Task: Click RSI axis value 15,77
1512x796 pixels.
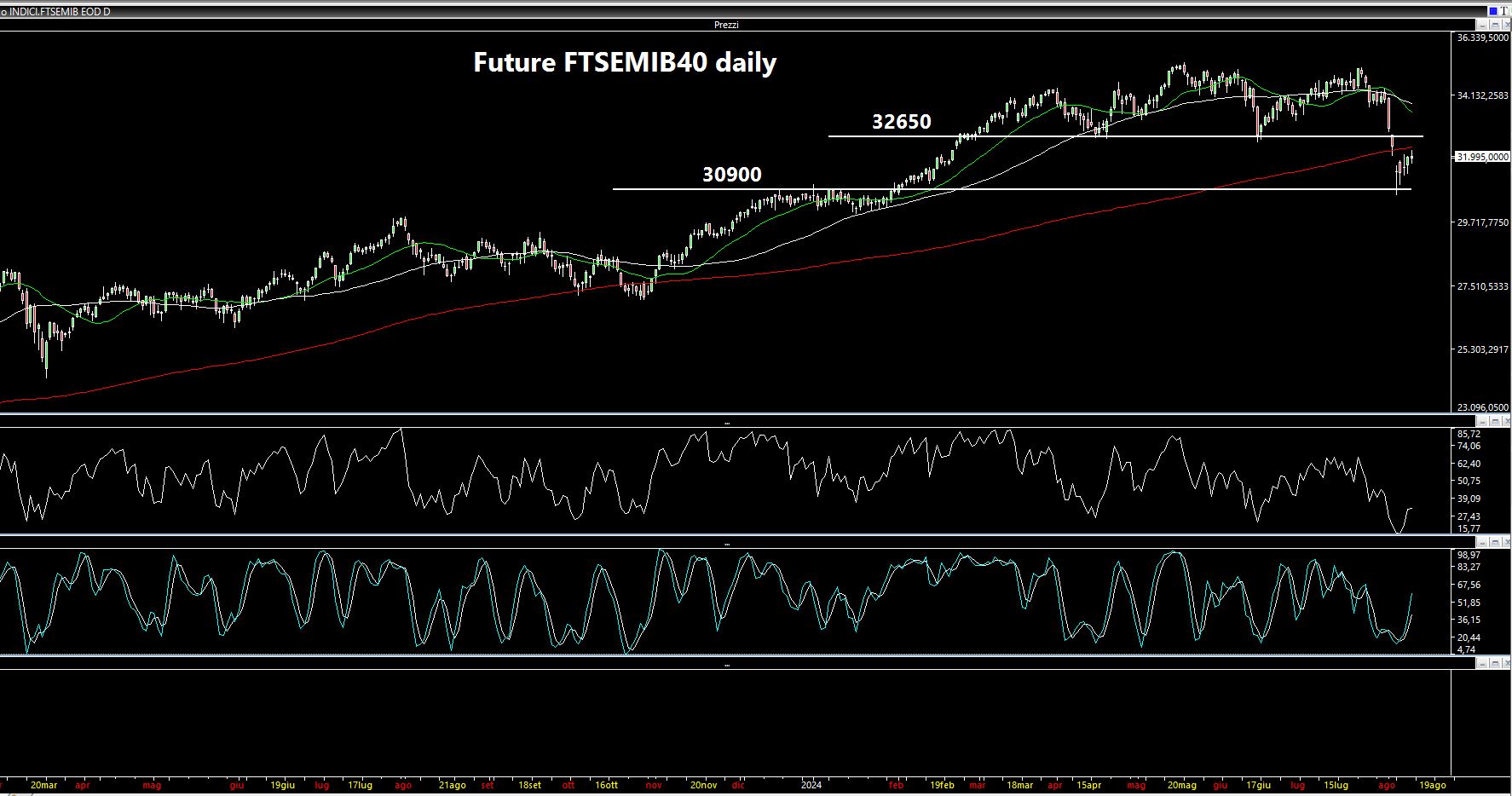Action: 1469,528
